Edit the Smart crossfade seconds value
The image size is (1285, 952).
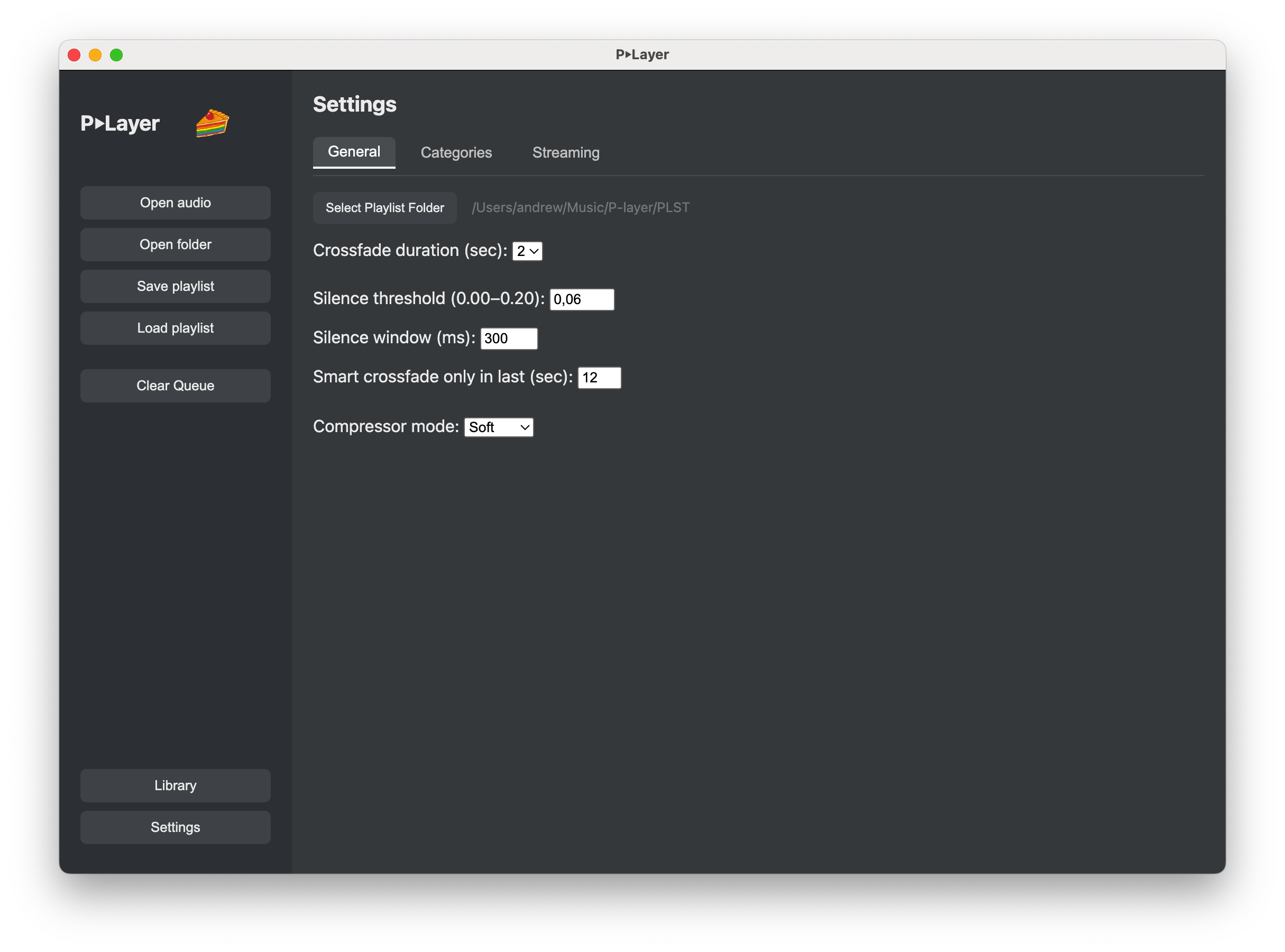pos(599,378)
